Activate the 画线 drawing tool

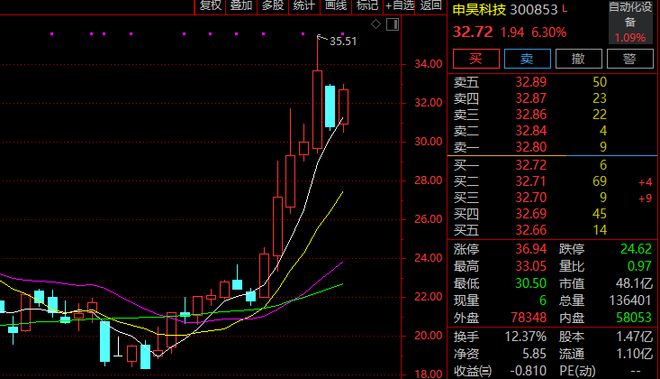point(335,5)
